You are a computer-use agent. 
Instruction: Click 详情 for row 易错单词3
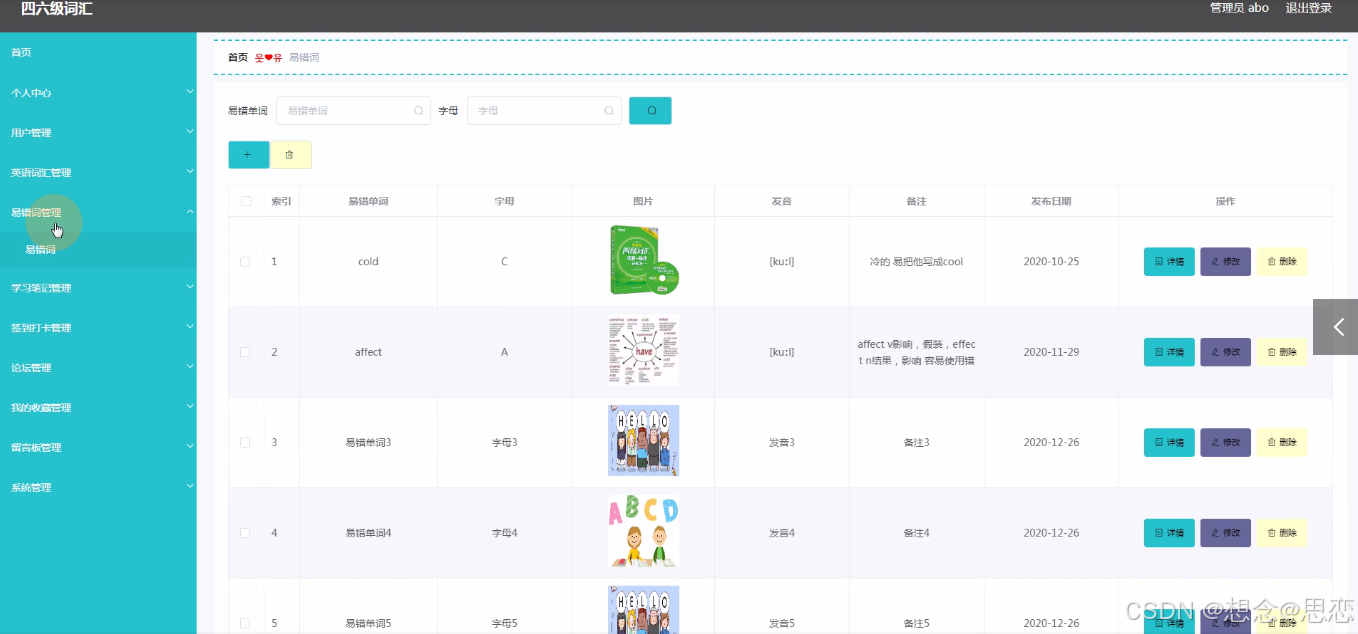(x=1169, y=442)
